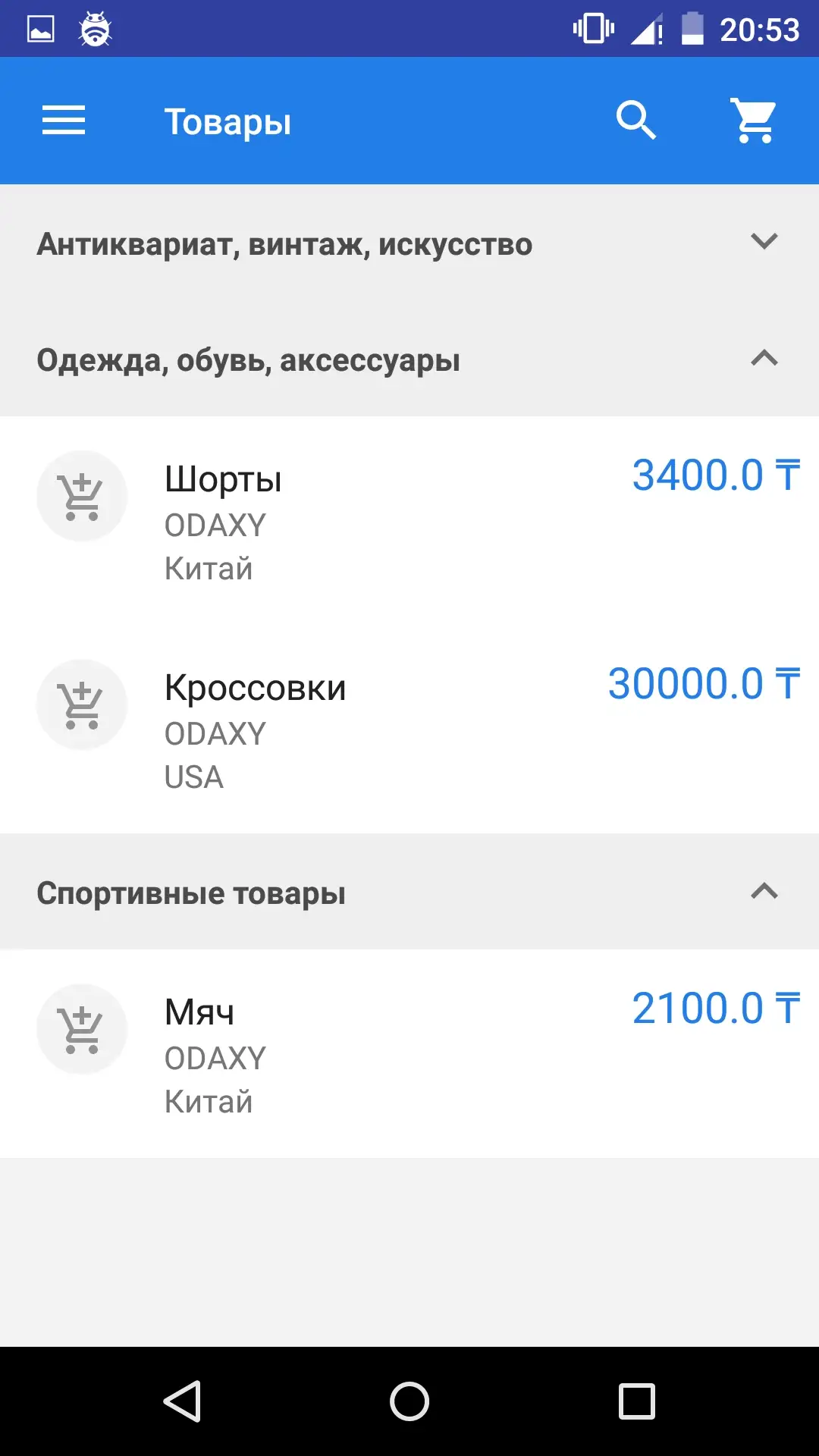
Task: Tap the 30000.0 ₸ price
Action: (x=703, y=684)
